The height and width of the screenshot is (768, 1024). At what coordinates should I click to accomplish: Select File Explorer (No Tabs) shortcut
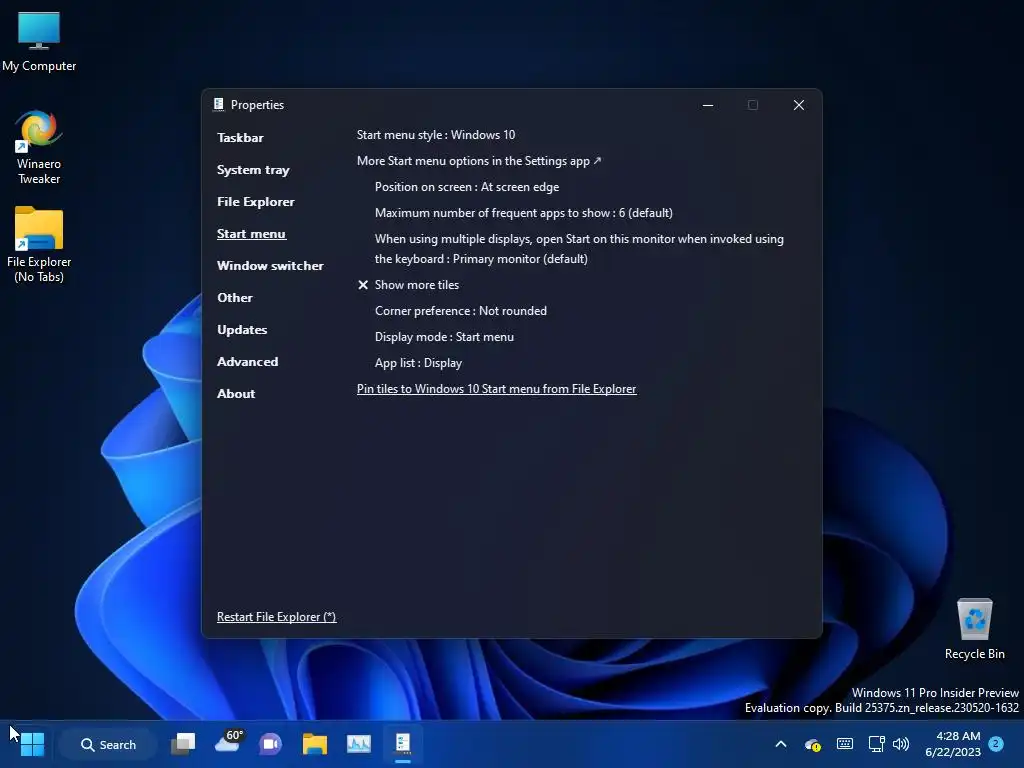[x=39, y=245]
